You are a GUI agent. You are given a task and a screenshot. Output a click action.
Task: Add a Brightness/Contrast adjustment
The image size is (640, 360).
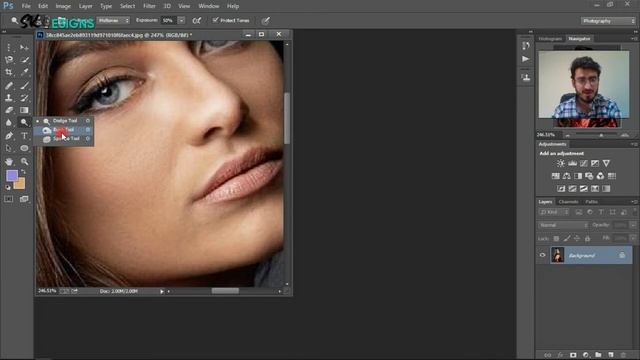(561, 163)
